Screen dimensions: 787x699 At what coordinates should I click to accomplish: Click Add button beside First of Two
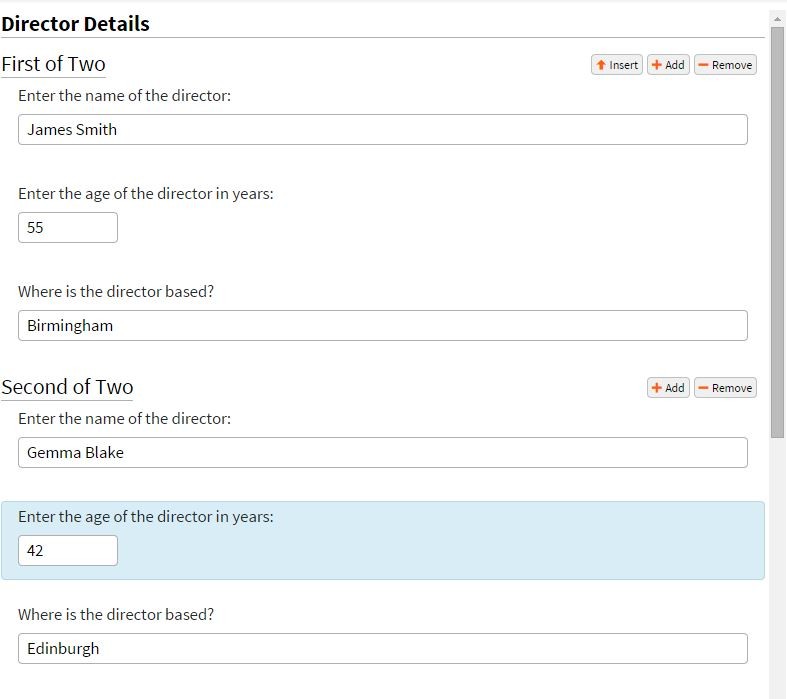click(668, 65)
